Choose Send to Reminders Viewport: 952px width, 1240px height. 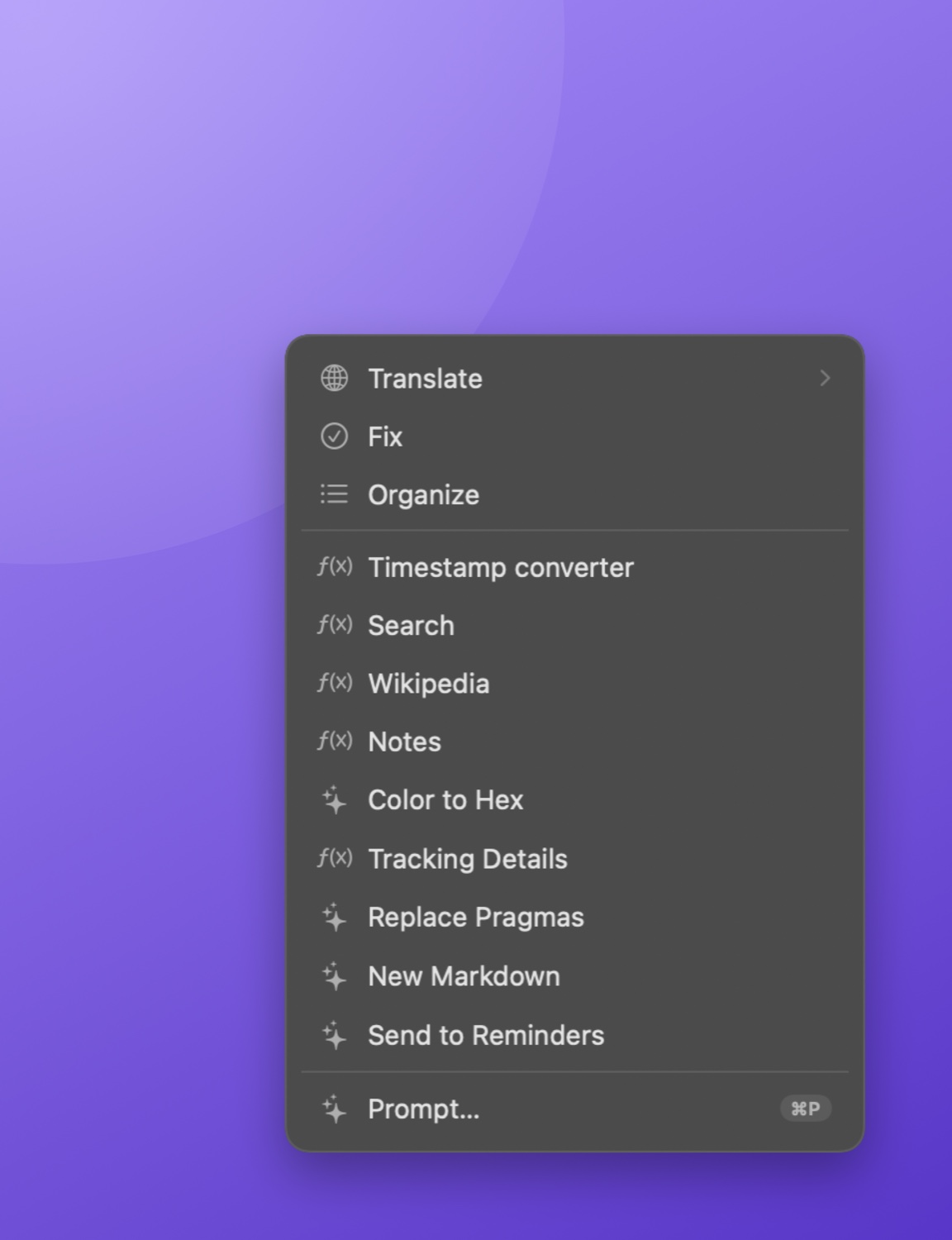575,1035
